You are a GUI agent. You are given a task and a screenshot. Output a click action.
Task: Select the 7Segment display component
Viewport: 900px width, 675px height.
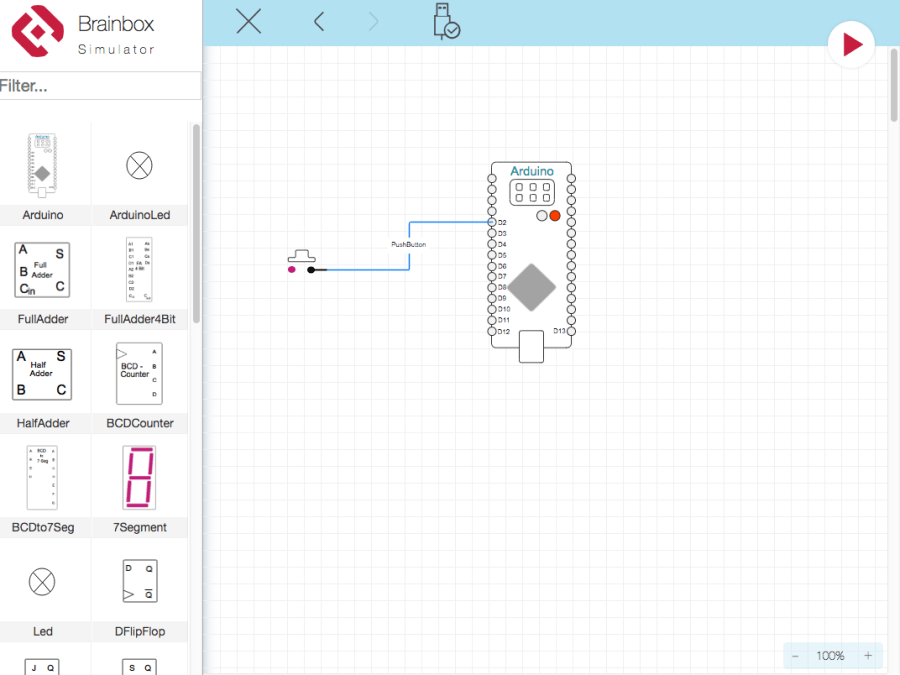(x=138, y=478)
